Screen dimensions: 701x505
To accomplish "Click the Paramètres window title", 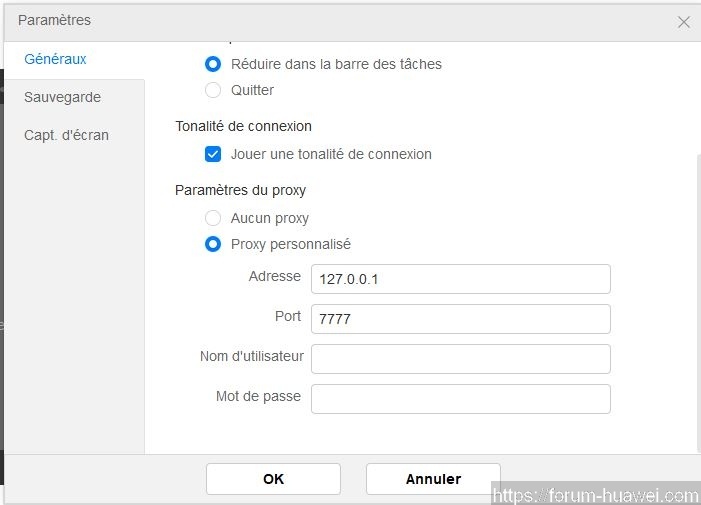I will click(54, 20).
